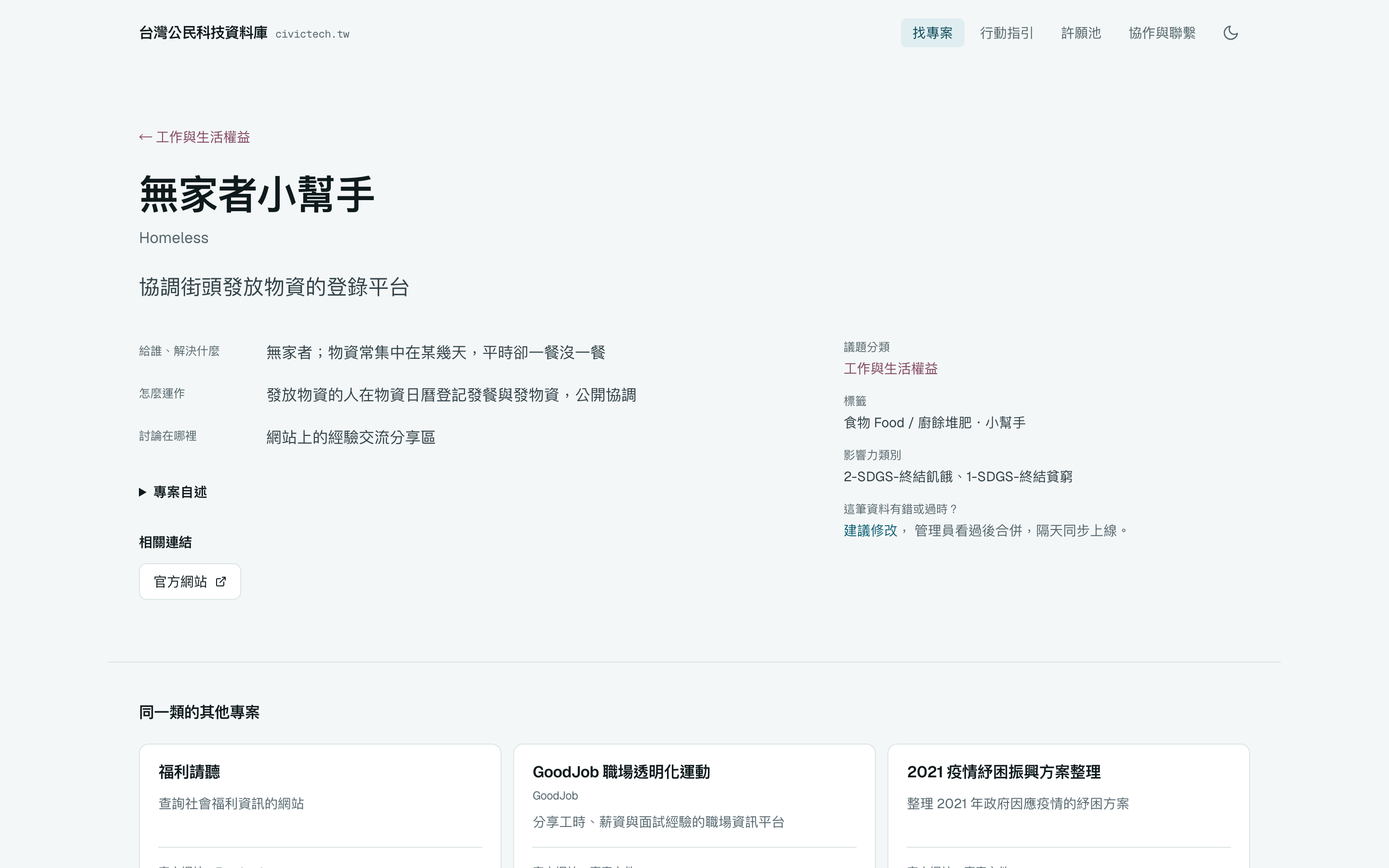Click the text 2-SDGS-終結飢餓、1-SDGS-終結貧窮
The width and height of the screenshot is (1389, 868).
coord(958,476)
